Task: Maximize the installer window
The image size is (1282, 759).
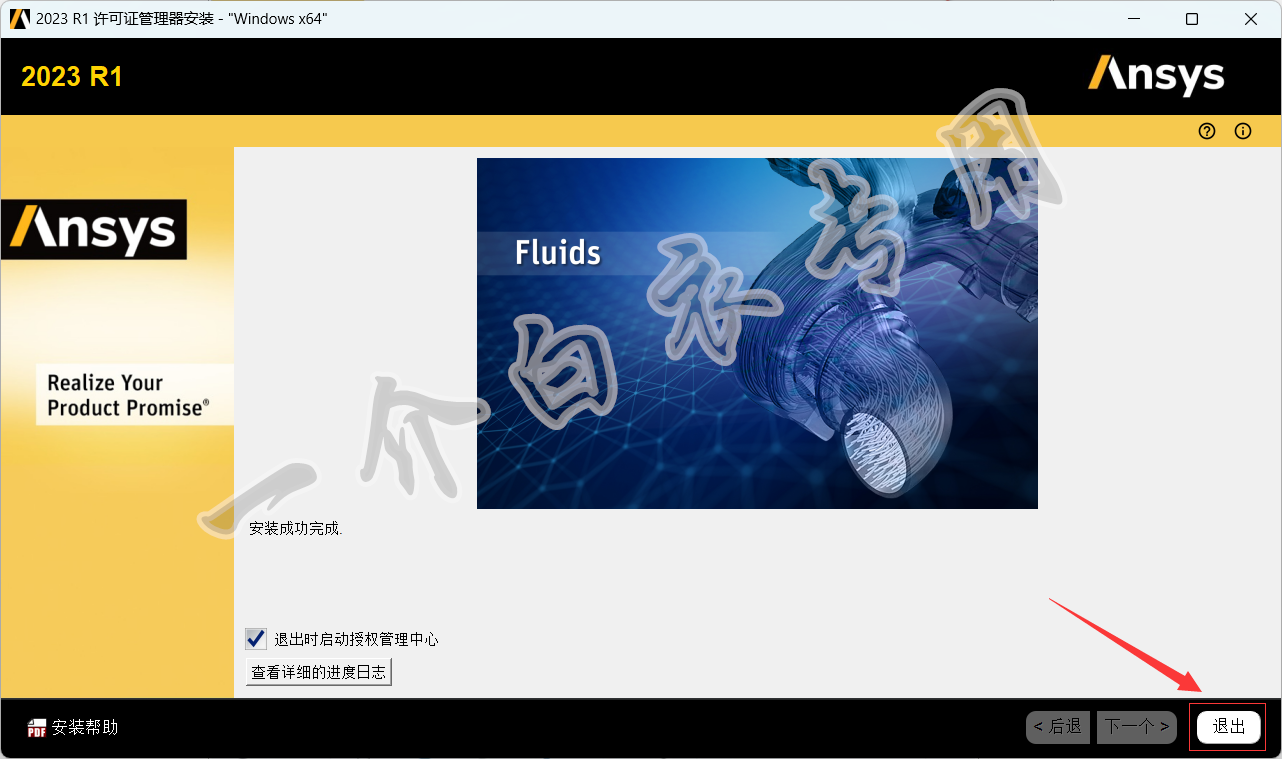Action: [x=1192, y=19]
